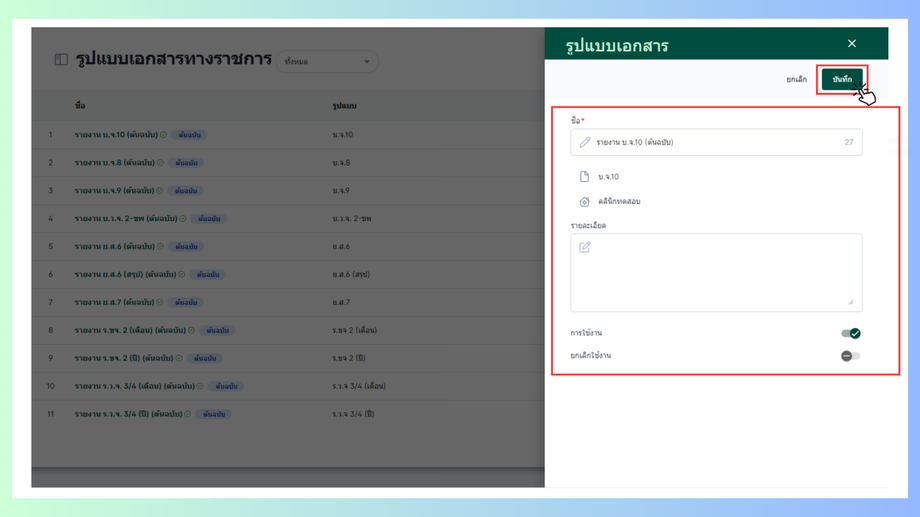Click the check-circle icon on row บ.ว.จ. 2-ชพ
Viewport: 920px width, 517px height.
[x=182, y=218]
